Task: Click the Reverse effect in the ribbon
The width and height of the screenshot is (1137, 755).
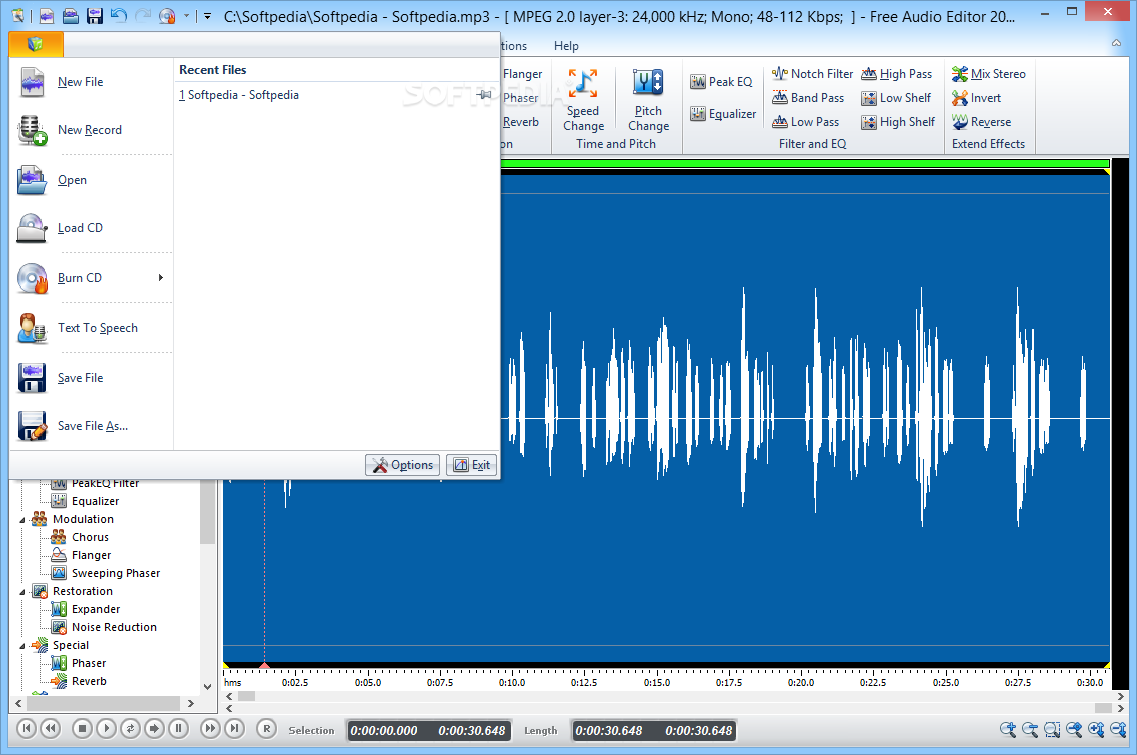Action: point(982,122)
